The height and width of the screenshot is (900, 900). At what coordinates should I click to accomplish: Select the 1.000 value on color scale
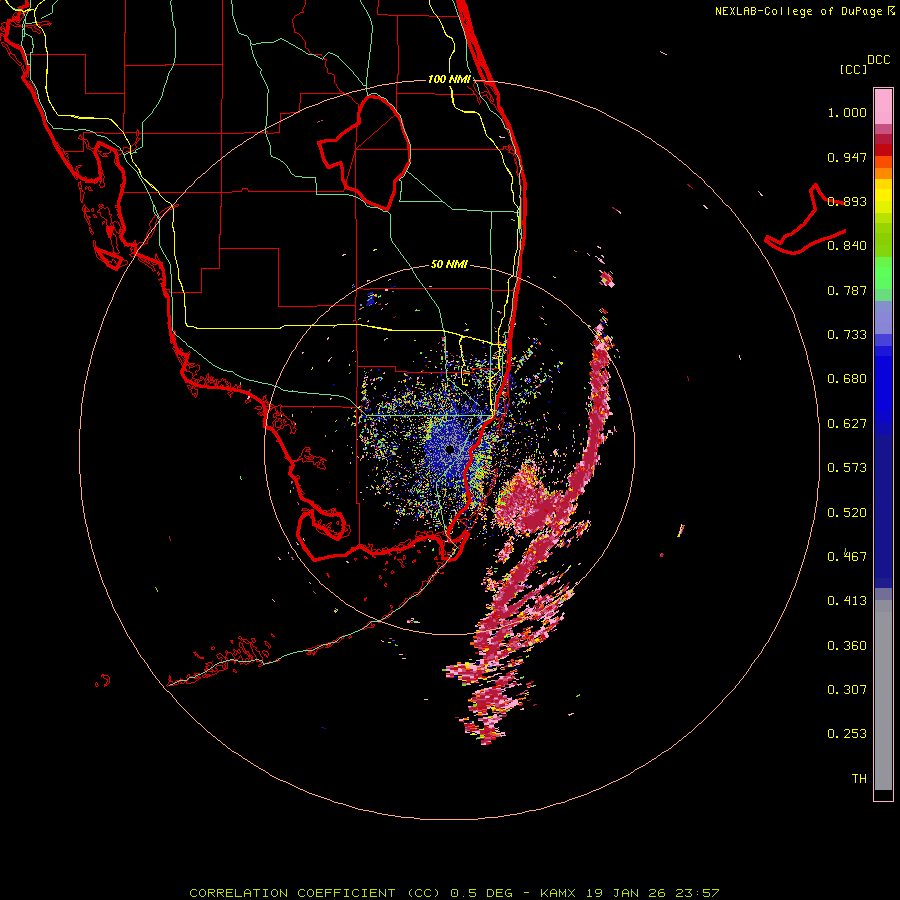pyautogui.click(x=847, y=112)
